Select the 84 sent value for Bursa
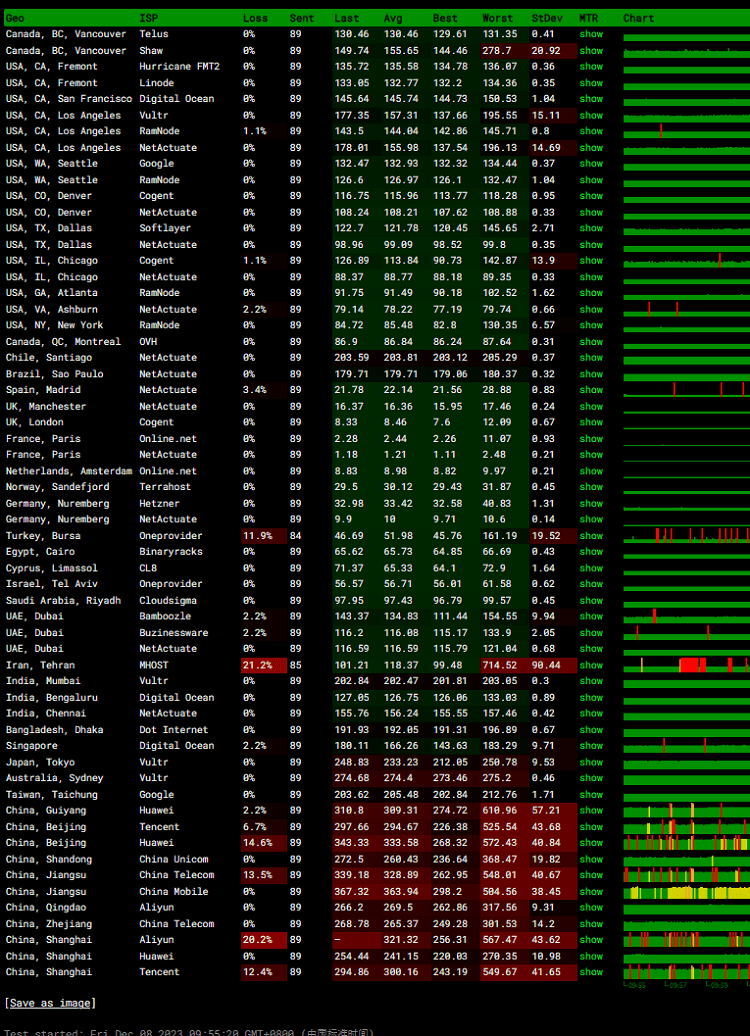The height and width of the screenshot is (1036, 750). coord(295,536)
